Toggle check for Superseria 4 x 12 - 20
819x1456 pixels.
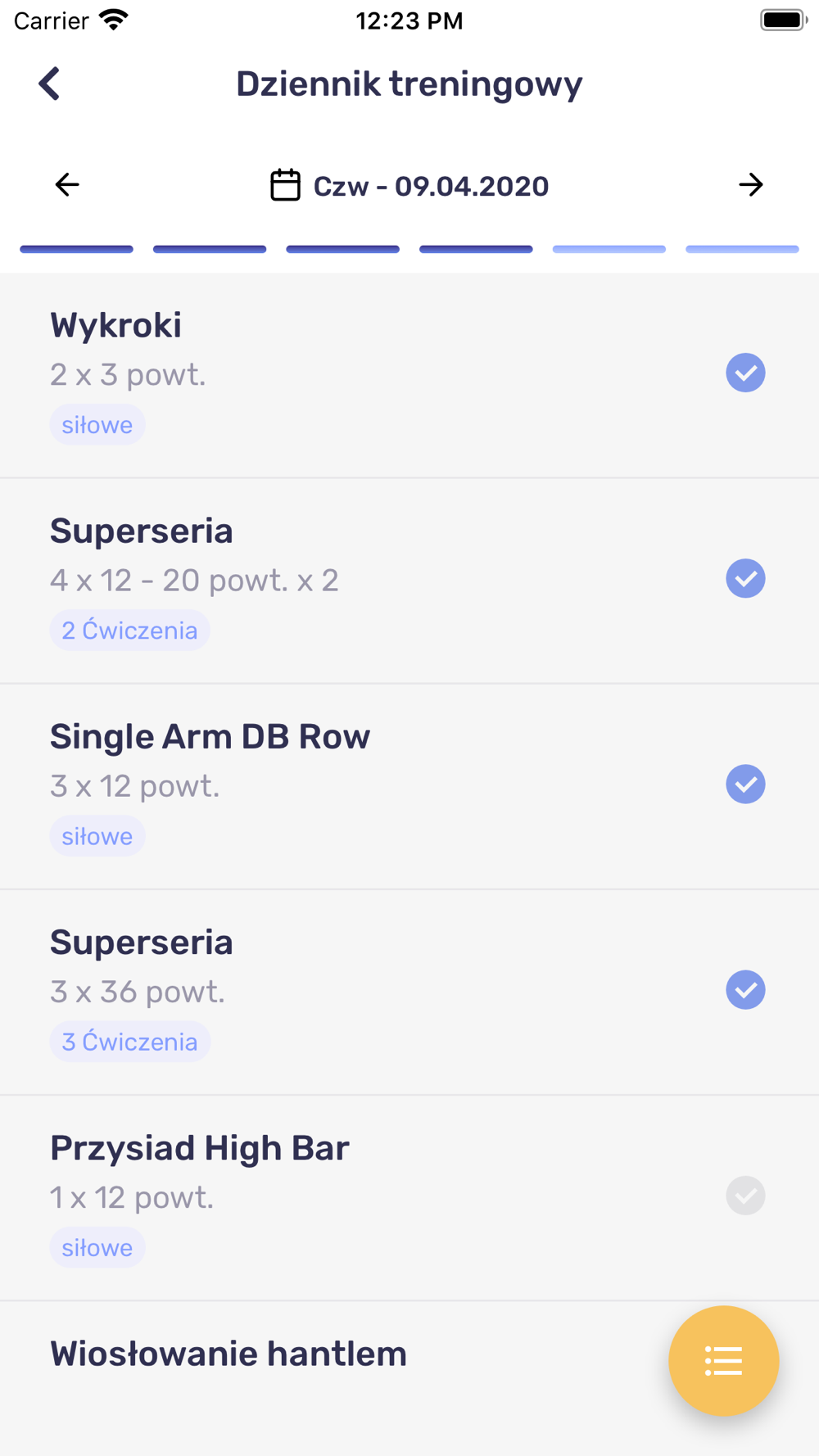745,579
